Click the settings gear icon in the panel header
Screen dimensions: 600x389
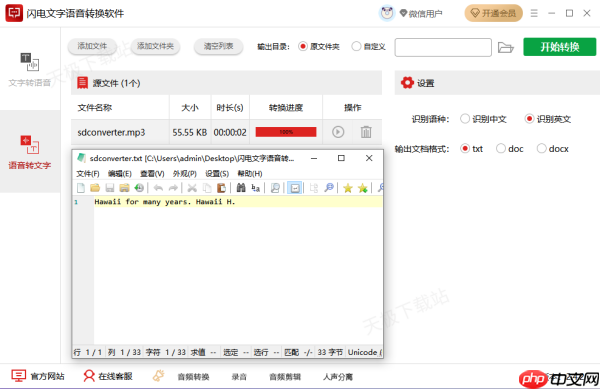pyautogui.click(x=407, y=83)
